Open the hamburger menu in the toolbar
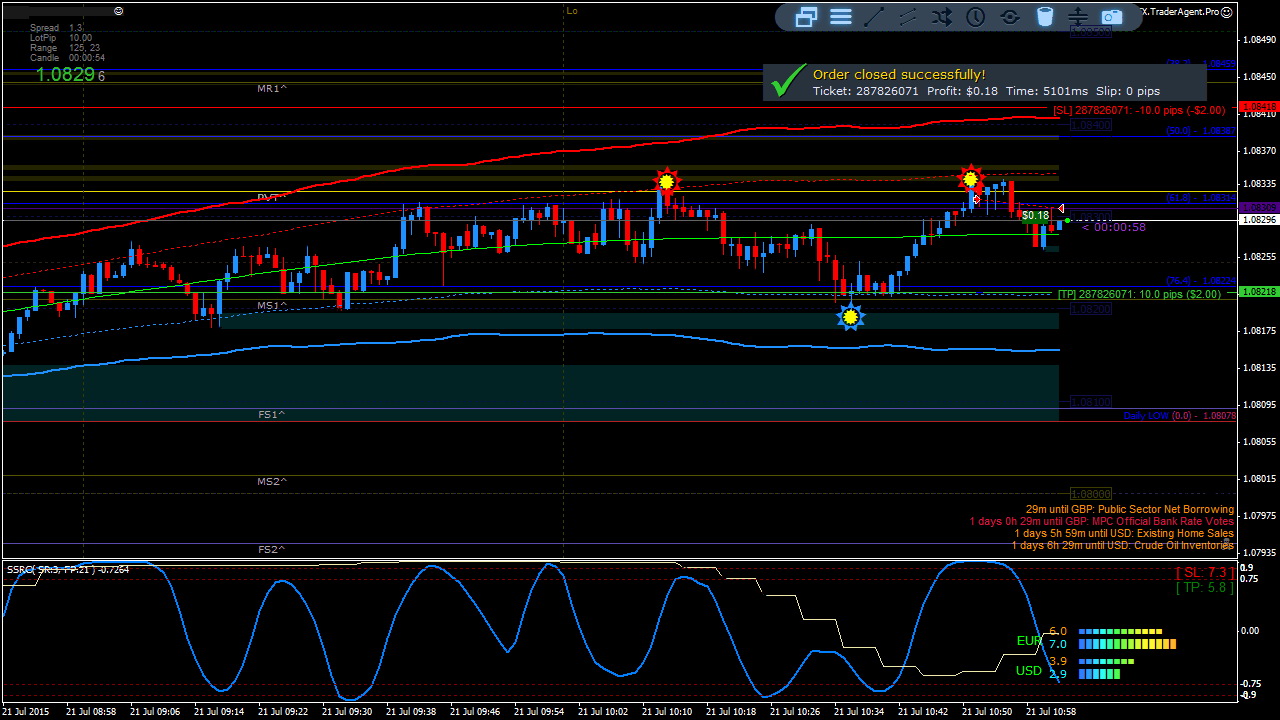1280x720 pixels. (x=841, y=16)
